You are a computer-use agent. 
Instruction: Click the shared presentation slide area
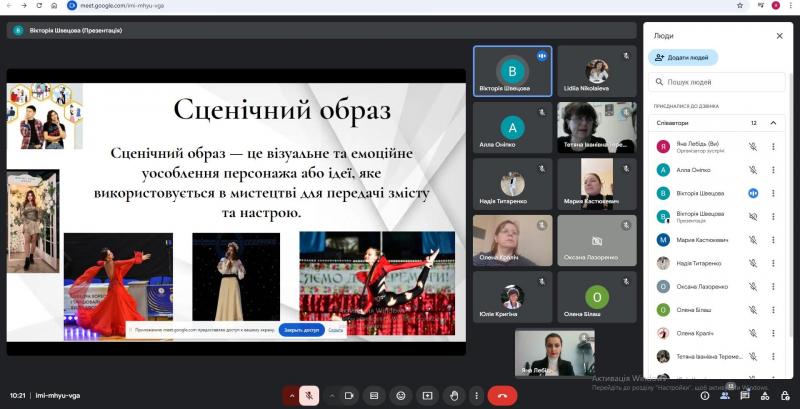pos(236,212)
